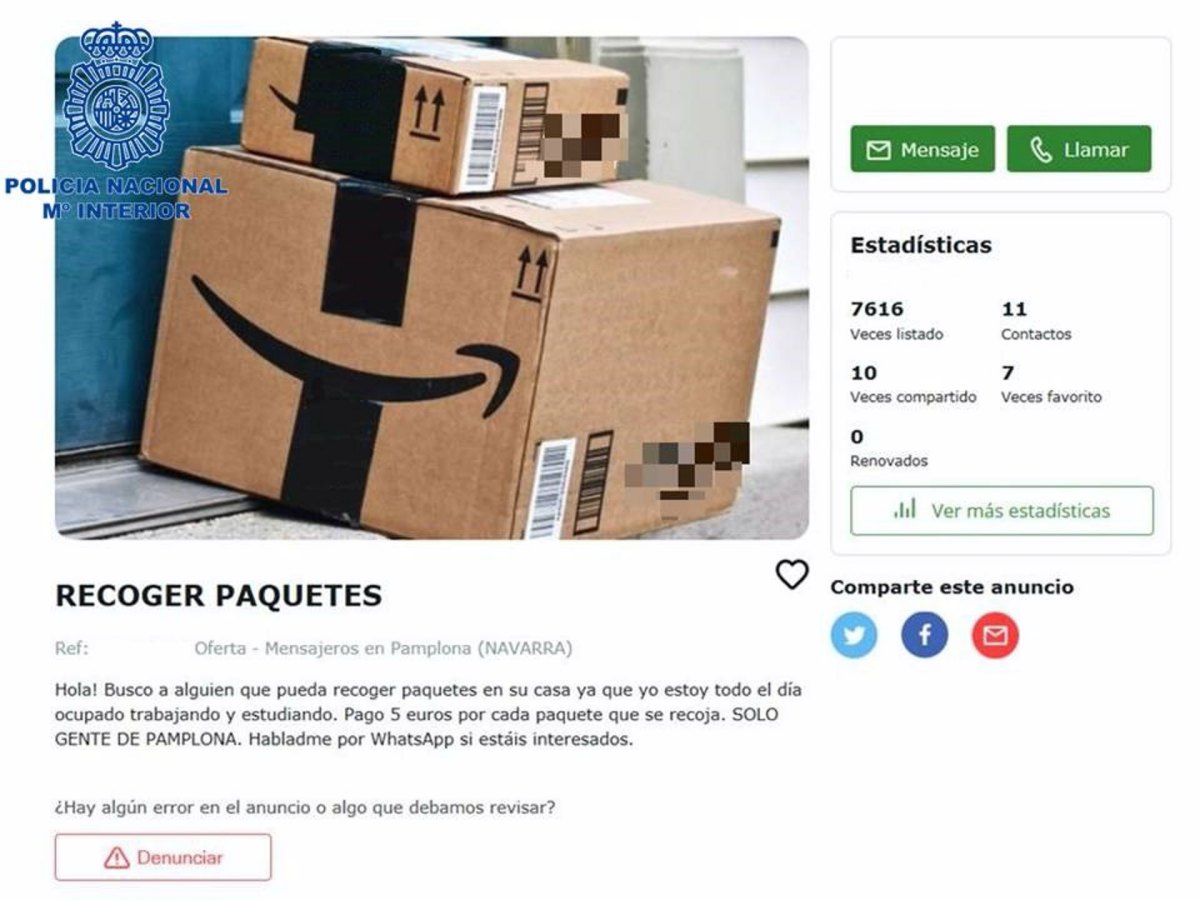
Task: Share the ad by email icon
Action: coord(995,635)
